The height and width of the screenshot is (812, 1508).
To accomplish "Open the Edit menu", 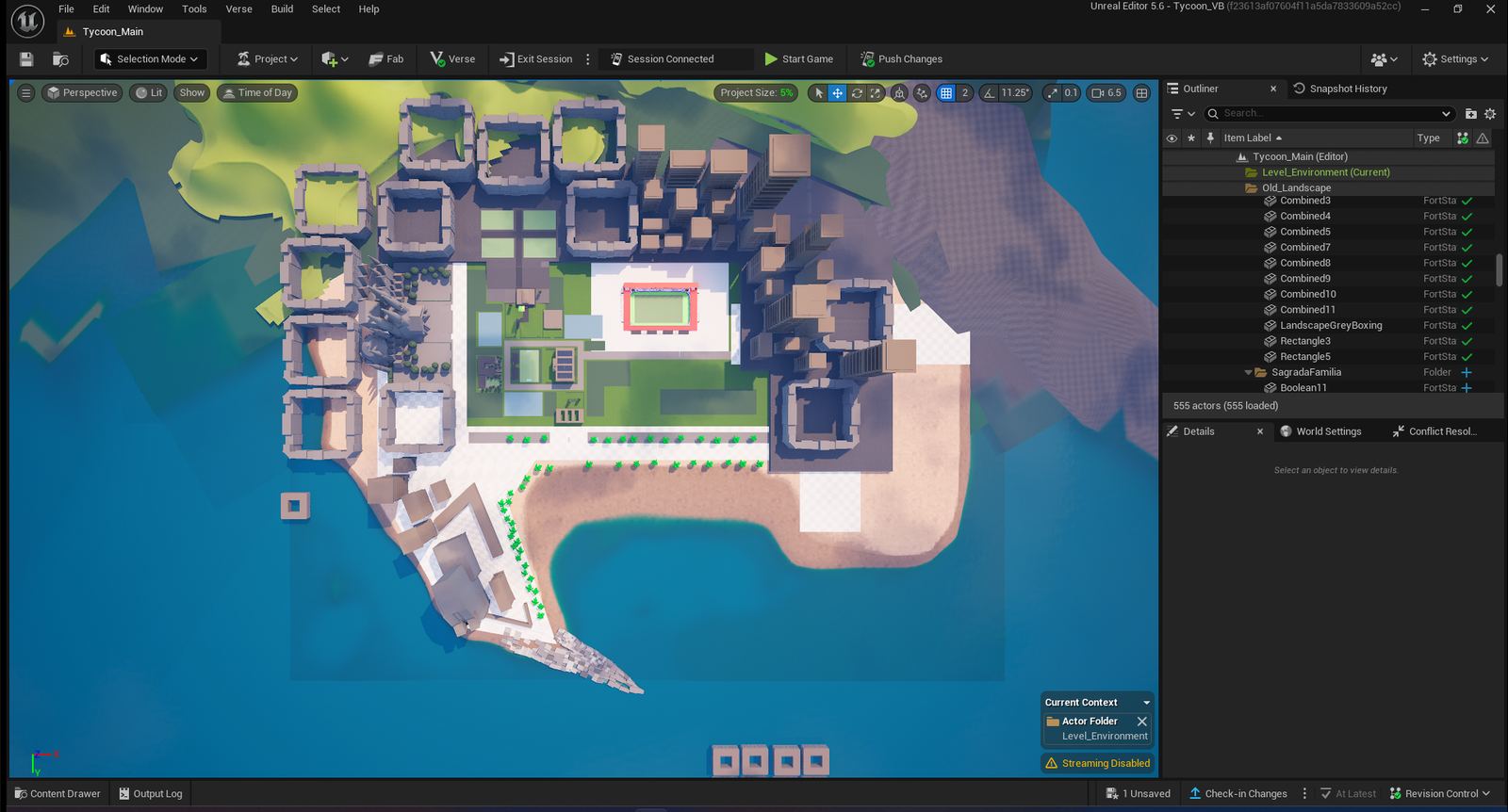I will click(101, 9).
